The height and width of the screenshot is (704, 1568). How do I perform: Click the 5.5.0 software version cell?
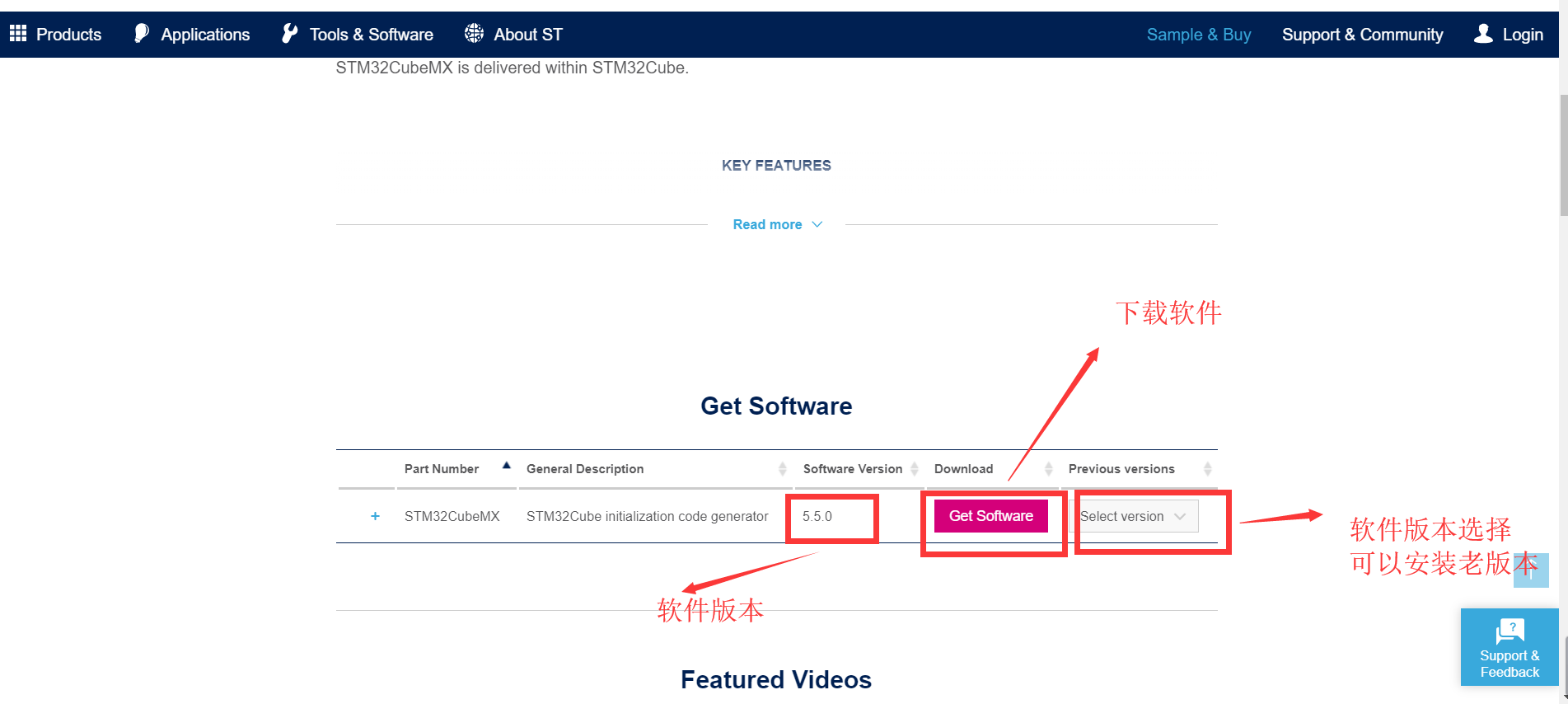click(x=817, y=516)
